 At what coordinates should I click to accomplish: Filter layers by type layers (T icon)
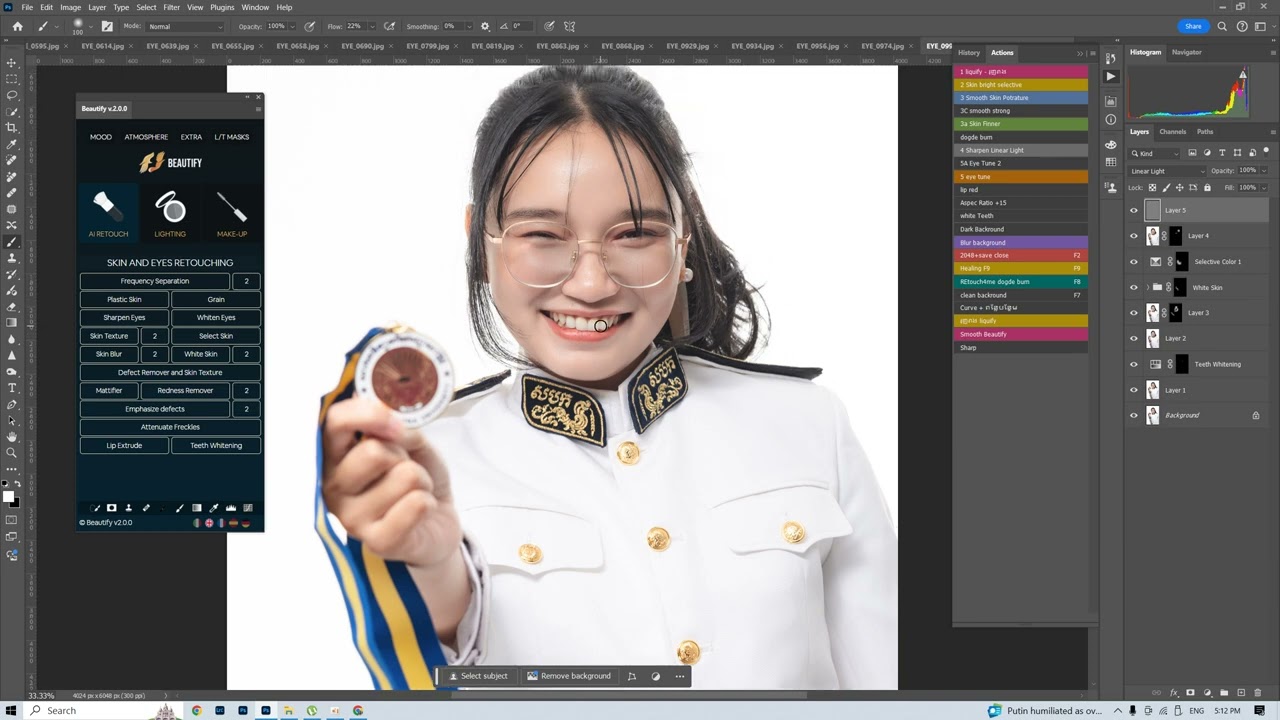point(1222,153)
